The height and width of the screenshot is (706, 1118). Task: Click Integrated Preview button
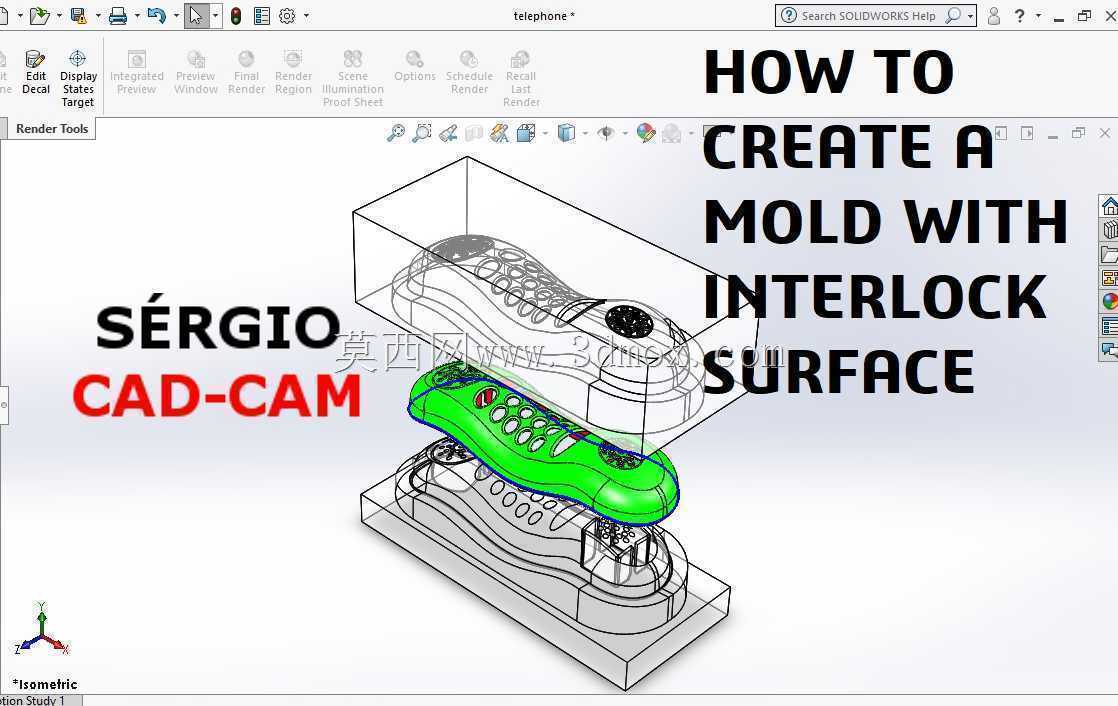(x=136, y=73)
